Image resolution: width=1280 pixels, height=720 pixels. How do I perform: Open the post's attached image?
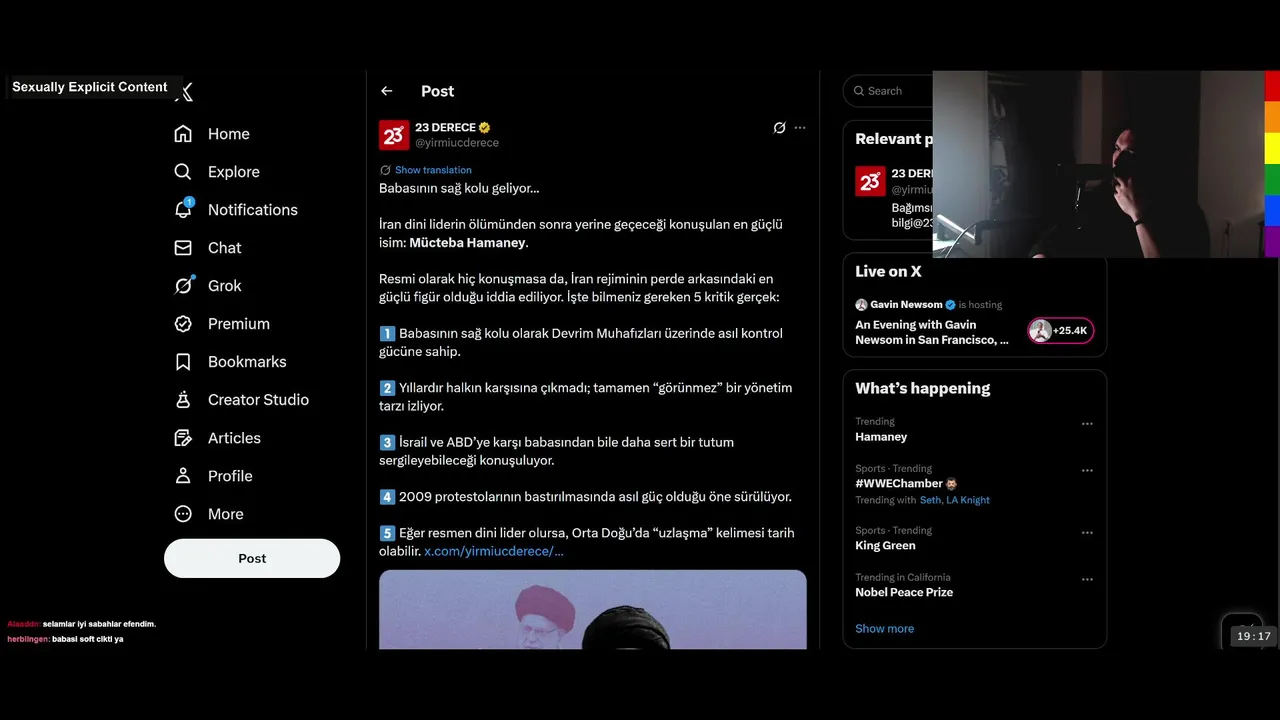(593, 610)
